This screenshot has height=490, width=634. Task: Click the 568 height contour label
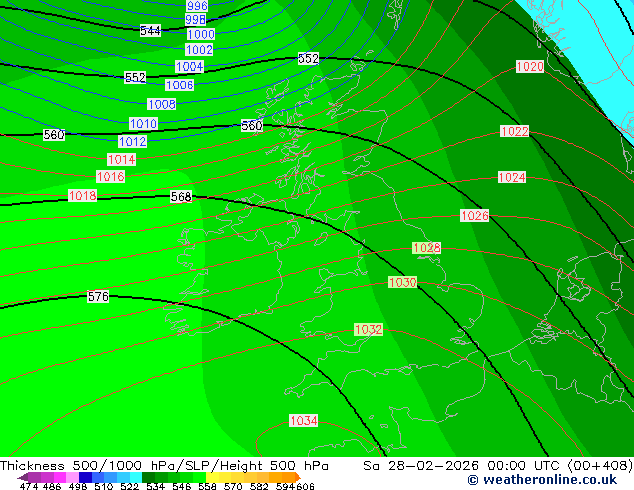click(x=181, y=197)
